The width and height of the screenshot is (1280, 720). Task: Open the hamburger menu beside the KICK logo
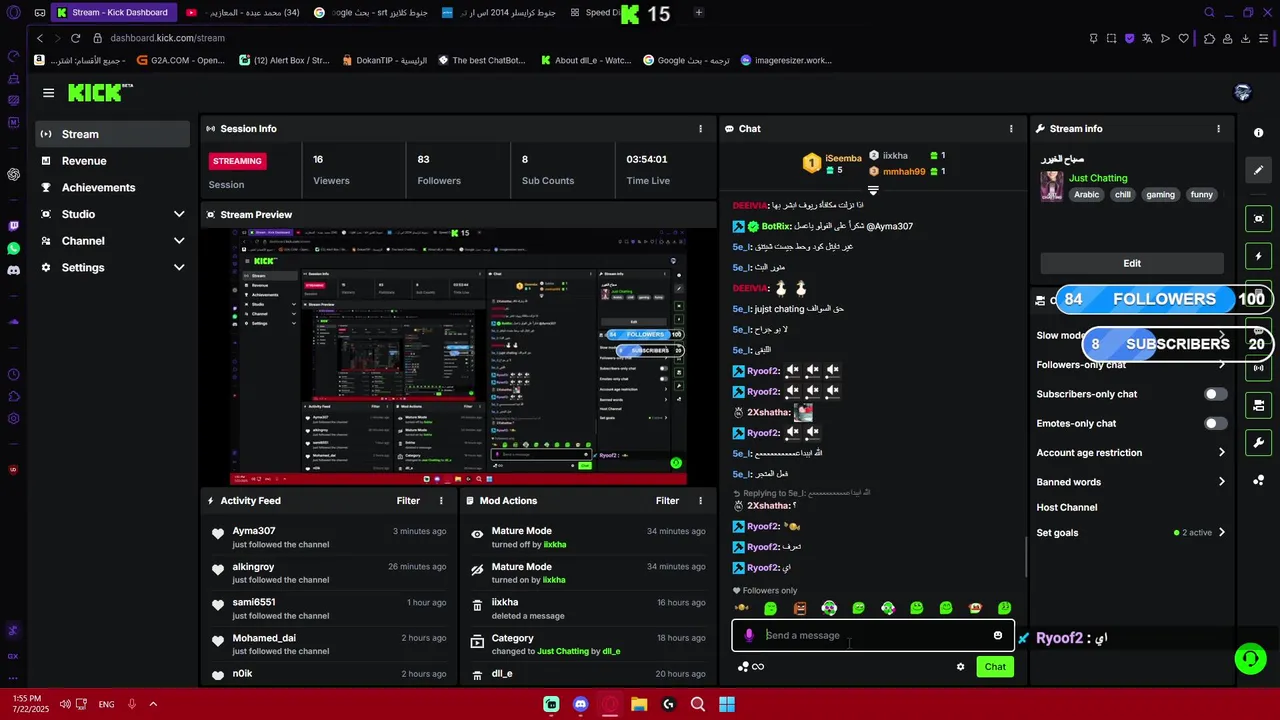pos(48,93)
